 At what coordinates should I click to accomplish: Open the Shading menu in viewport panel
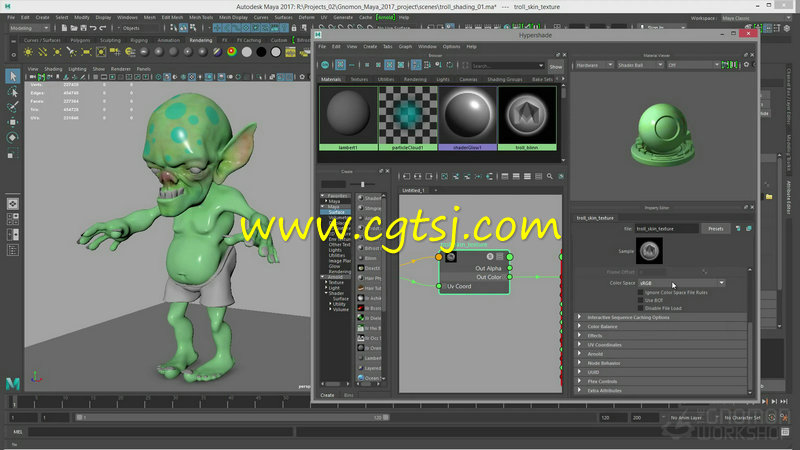[53, 69]
